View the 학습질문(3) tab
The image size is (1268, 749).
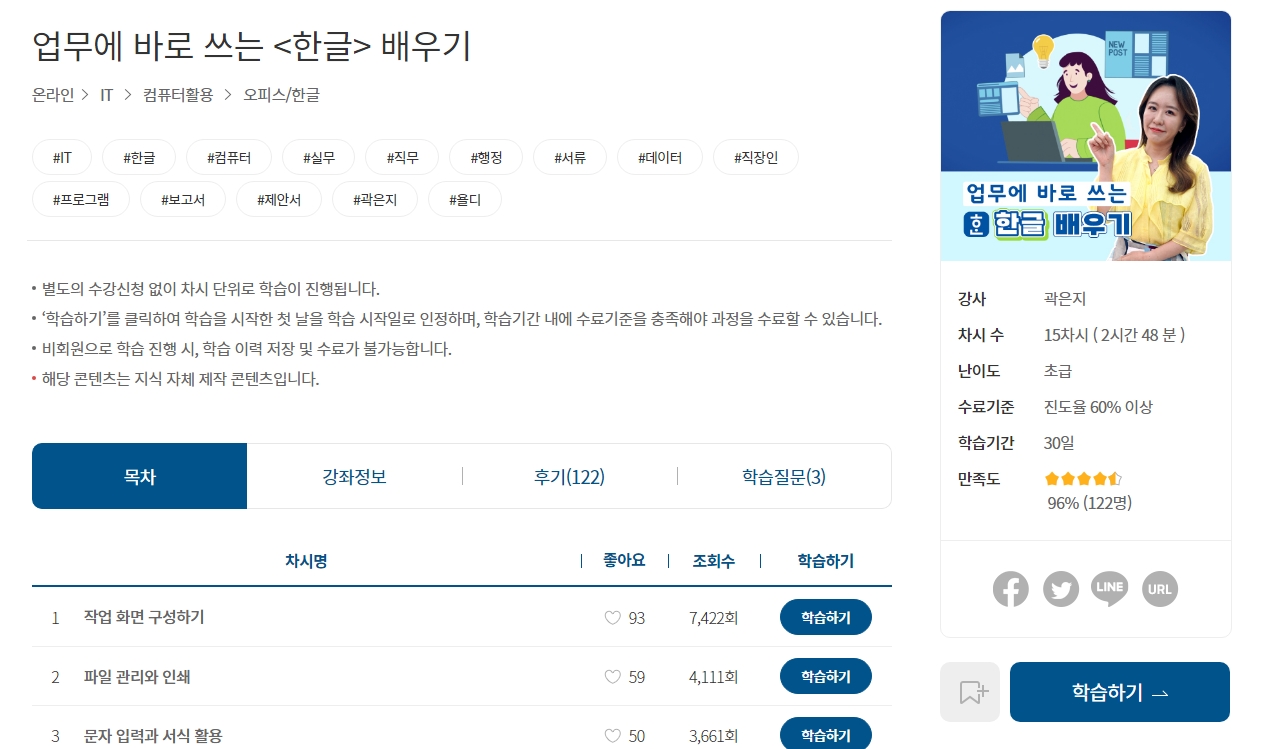click(x=784, y=476)
